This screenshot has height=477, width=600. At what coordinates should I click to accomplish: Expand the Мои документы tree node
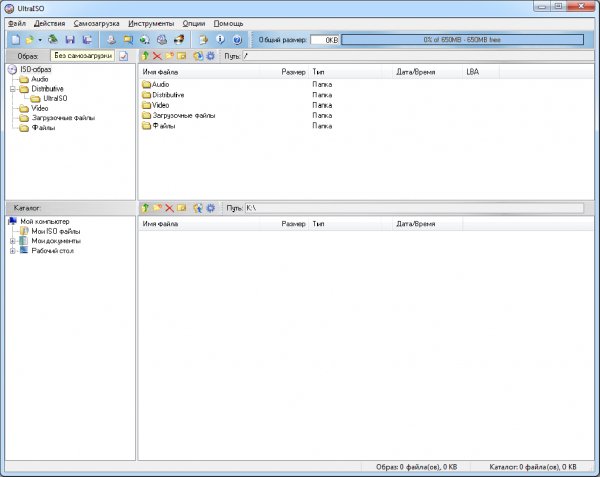13,241
